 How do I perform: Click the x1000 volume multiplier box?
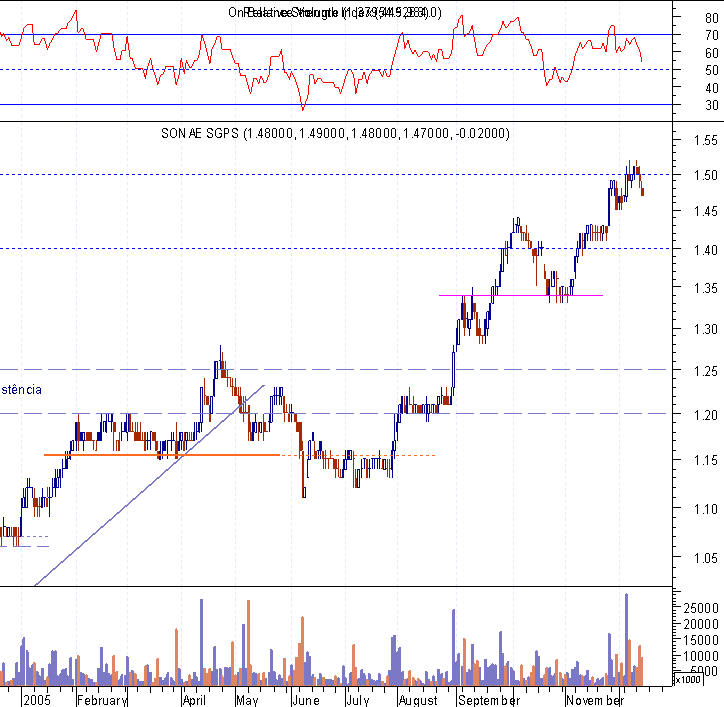(x=688, y=679)
